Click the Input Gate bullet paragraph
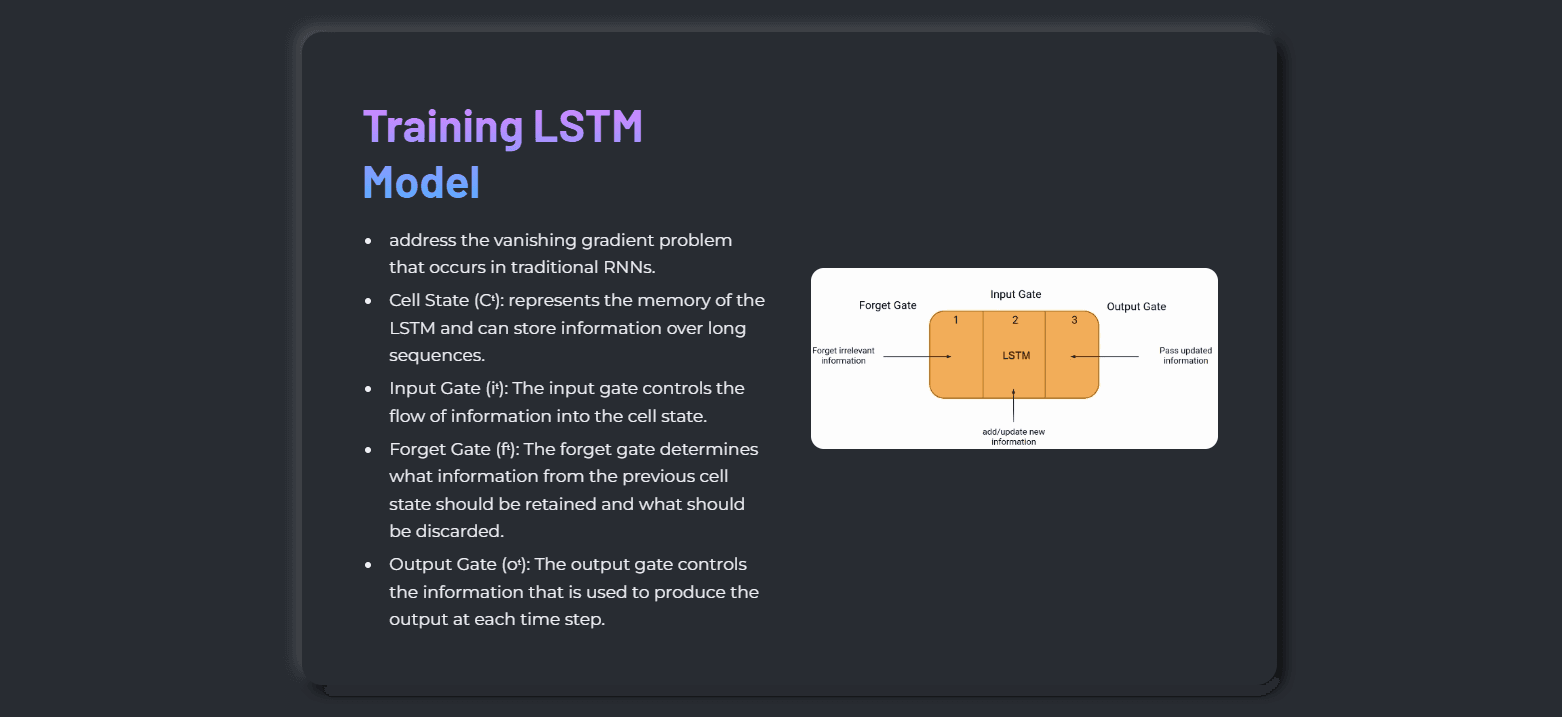Image resolution: width=1562 pixels, height=717 pixels. click(567, 402)
